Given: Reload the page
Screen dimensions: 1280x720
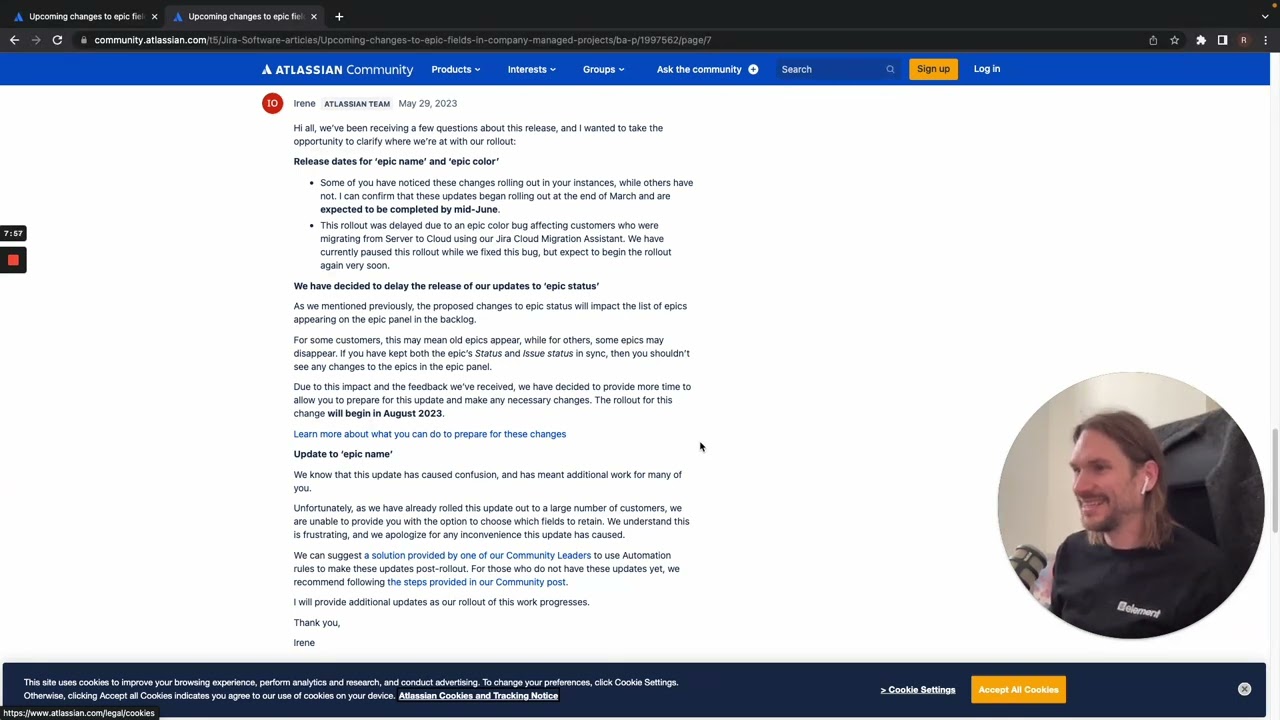Looking at the screenshot, I should tap(57, 40).
